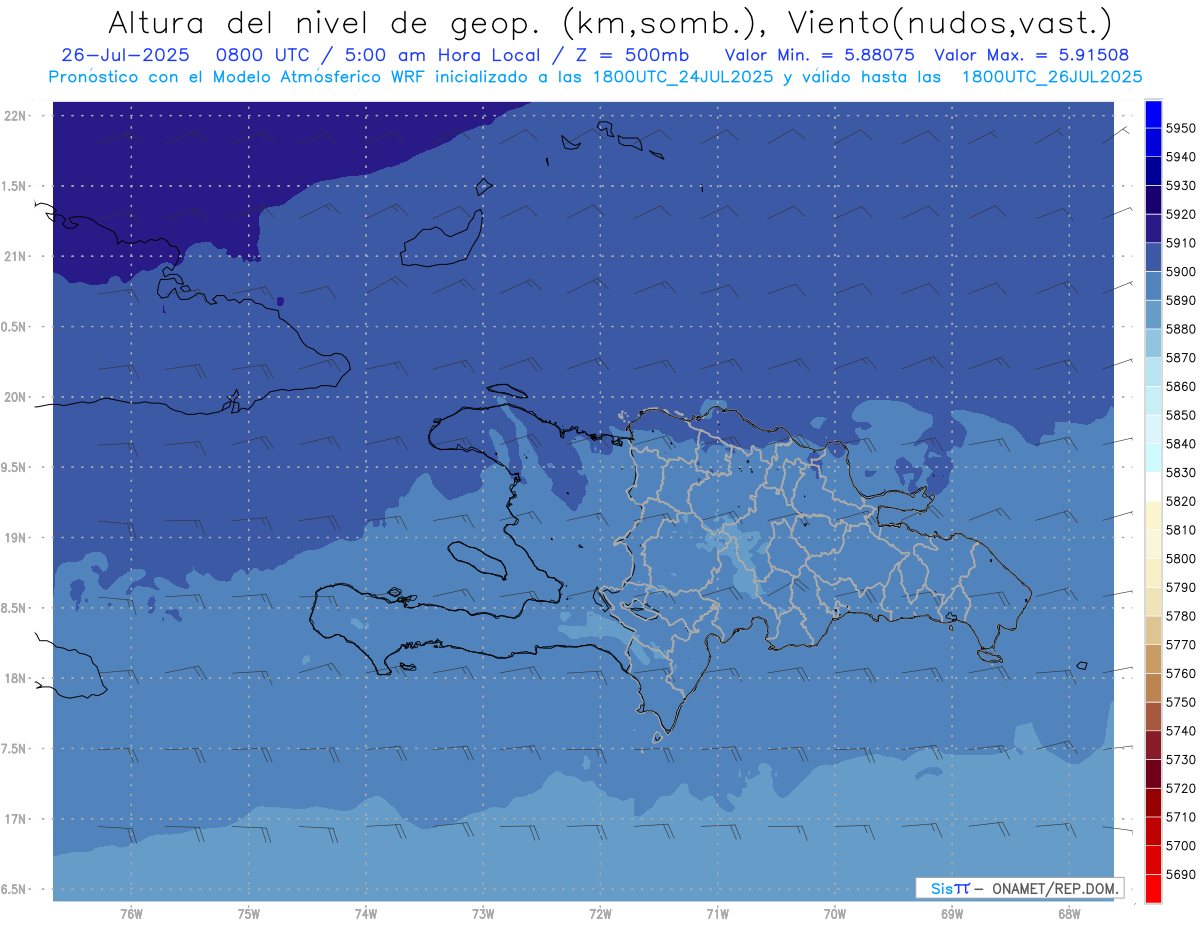Click the '8.5N' latitude axis label
This screenshot has width=1200, height=927.
[x=13, y=609]
